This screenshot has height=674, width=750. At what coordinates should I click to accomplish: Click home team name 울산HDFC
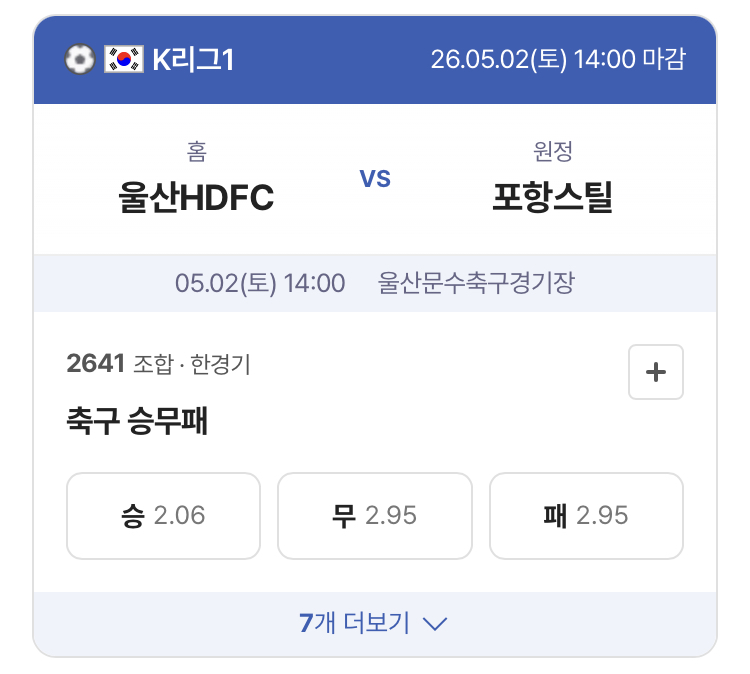(196, 197)
